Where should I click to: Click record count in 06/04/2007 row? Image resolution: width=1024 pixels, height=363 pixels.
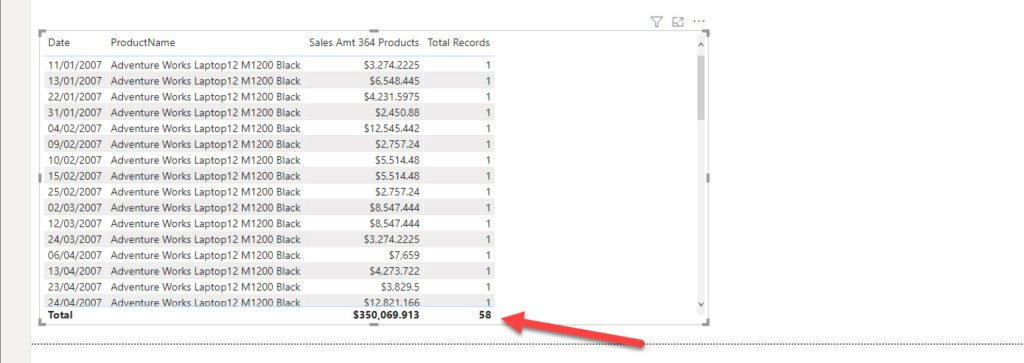click(x=487, y=255)
